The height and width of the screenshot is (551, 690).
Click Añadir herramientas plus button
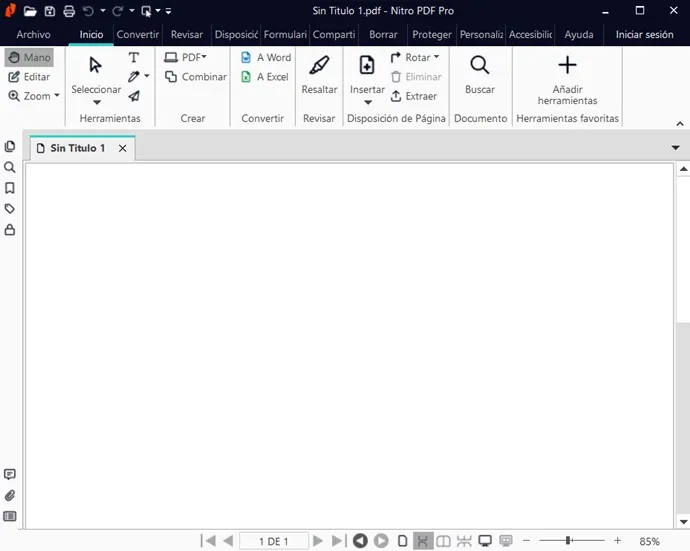pyautogui.click(x=567, y=80)
